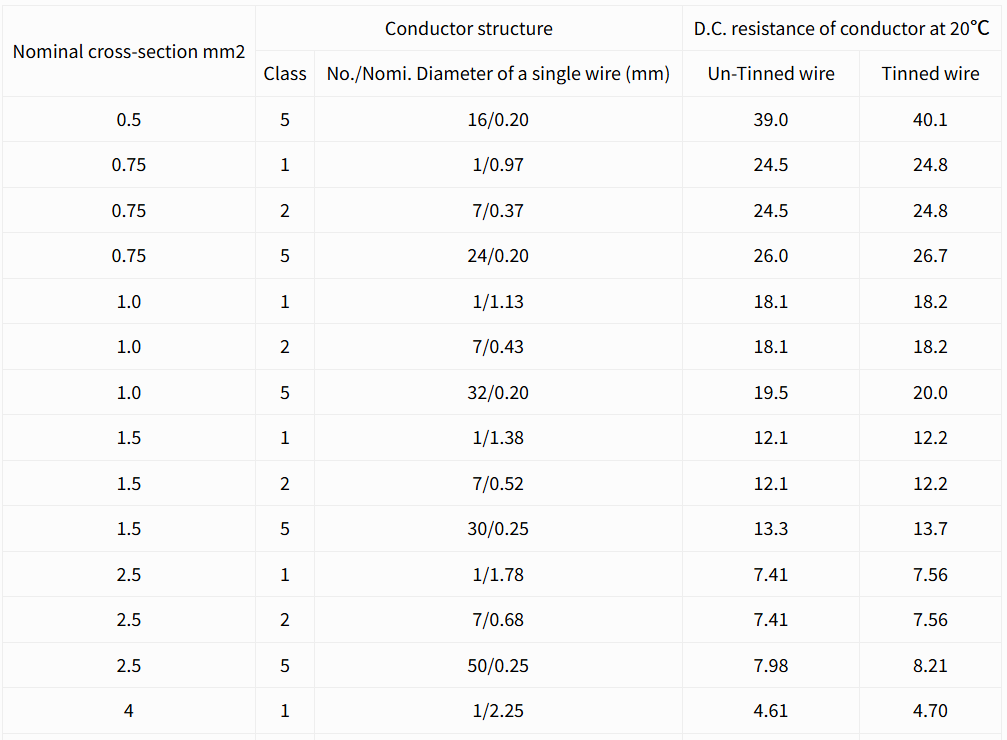Click the "Un-Tinned wire" column header
Image resolution: width=1007 pixels, height=740 pixels.
click(x=771, y=74)
